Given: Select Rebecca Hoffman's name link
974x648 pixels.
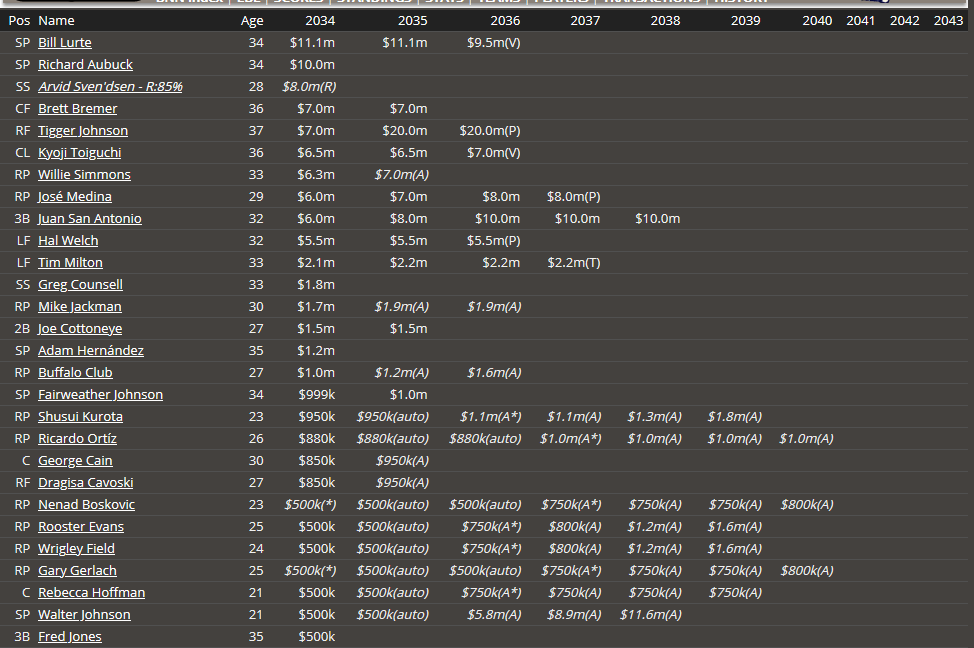Looking at the screenshot, I should [x=91, y=593].
